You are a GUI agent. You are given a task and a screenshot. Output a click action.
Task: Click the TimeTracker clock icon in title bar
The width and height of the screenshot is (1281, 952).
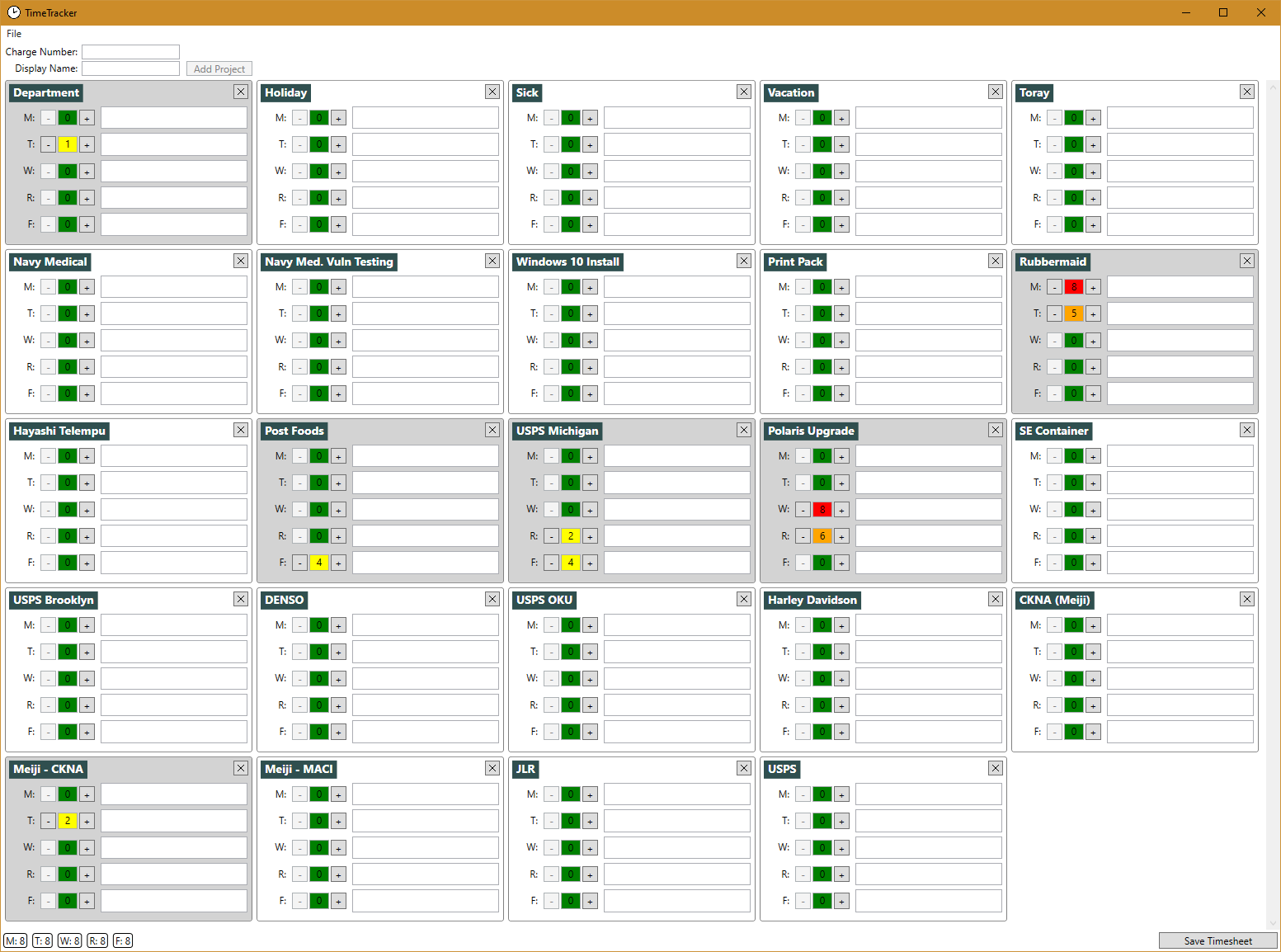(12, 12)
